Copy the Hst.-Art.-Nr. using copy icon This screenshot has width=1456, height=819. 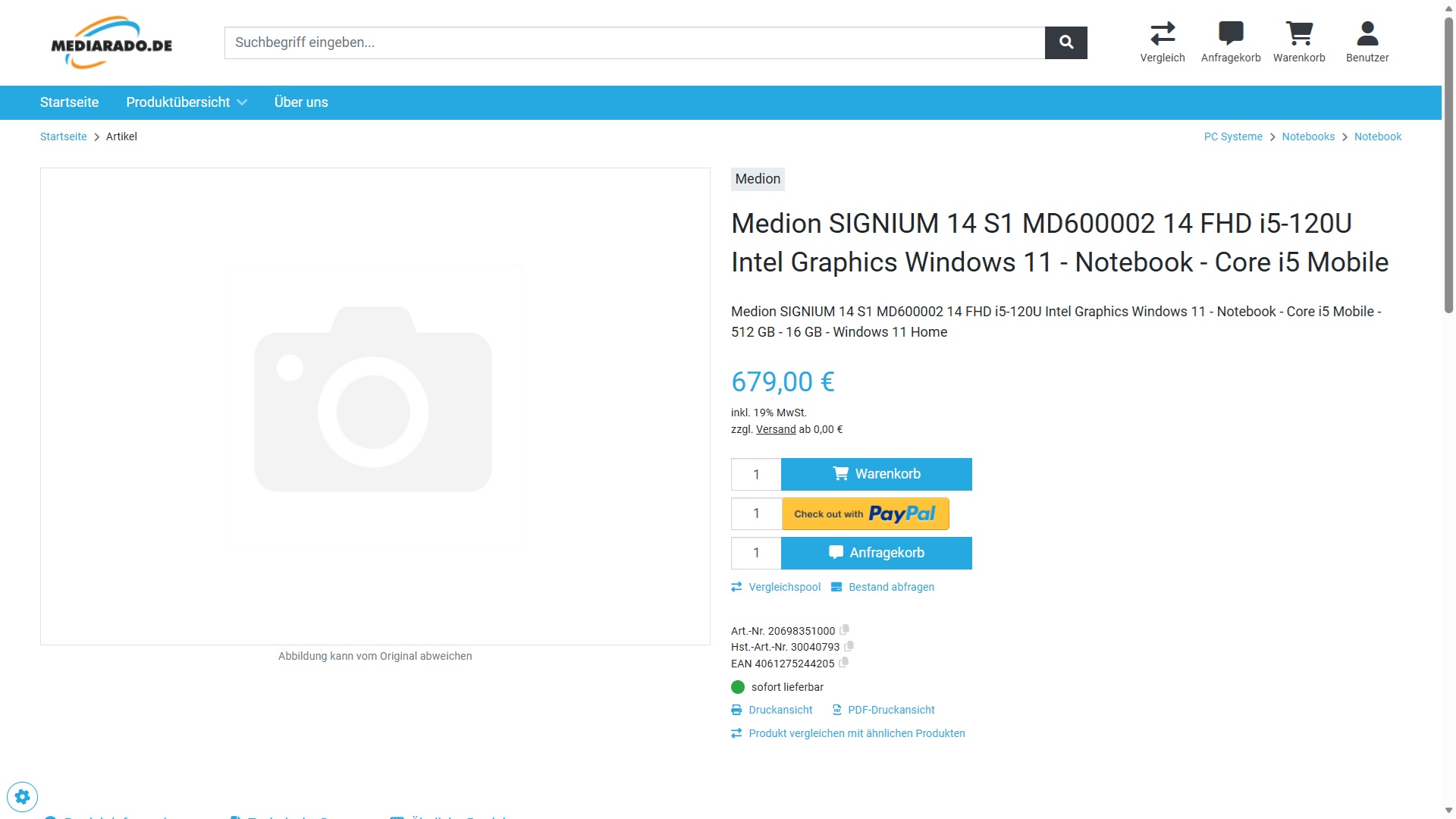tap(849, 647)
